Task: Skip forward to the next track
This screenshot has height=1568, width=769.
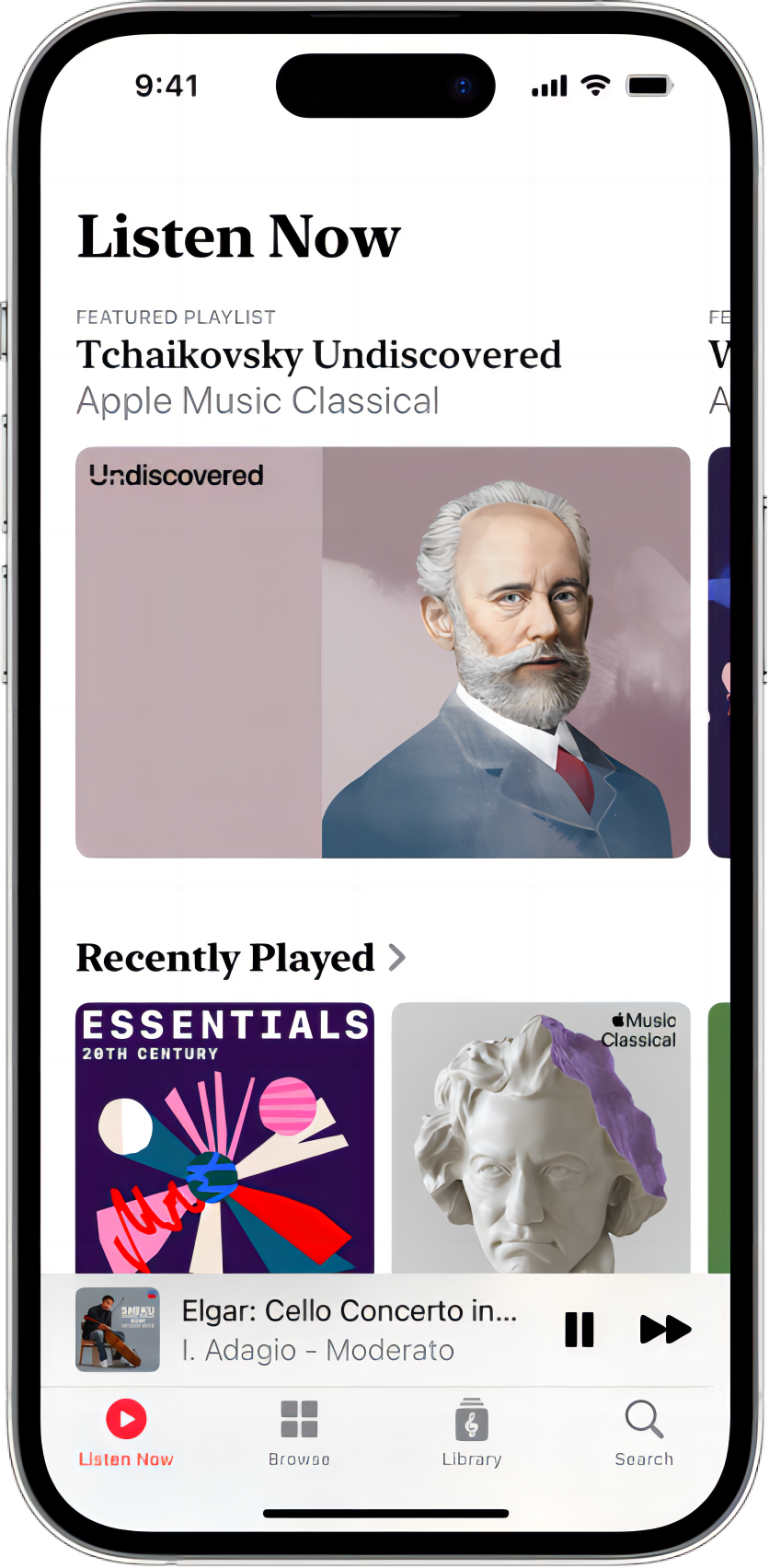Action: 665,1330
